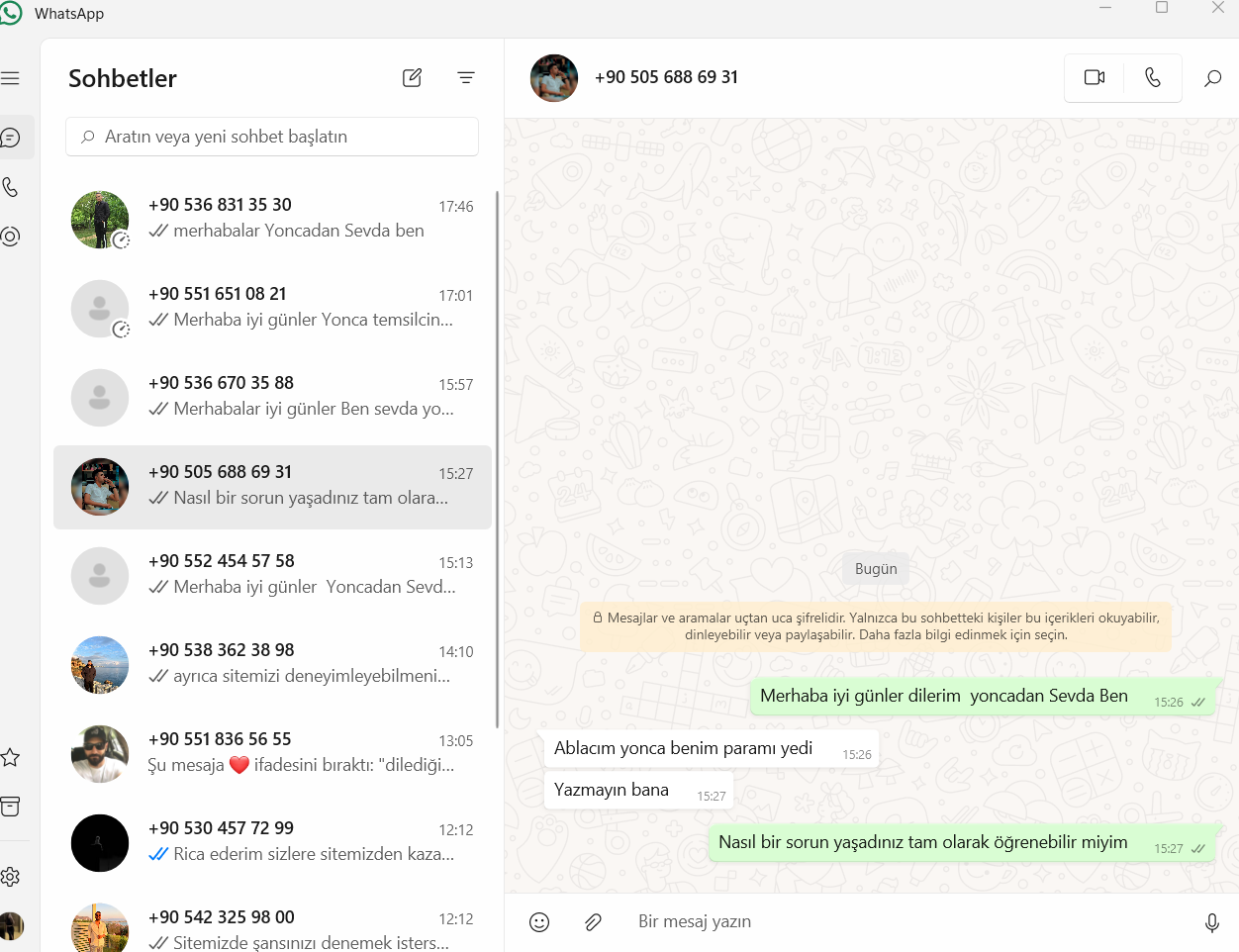
Task: Search within the open conversation
Action: point(1212,77)
